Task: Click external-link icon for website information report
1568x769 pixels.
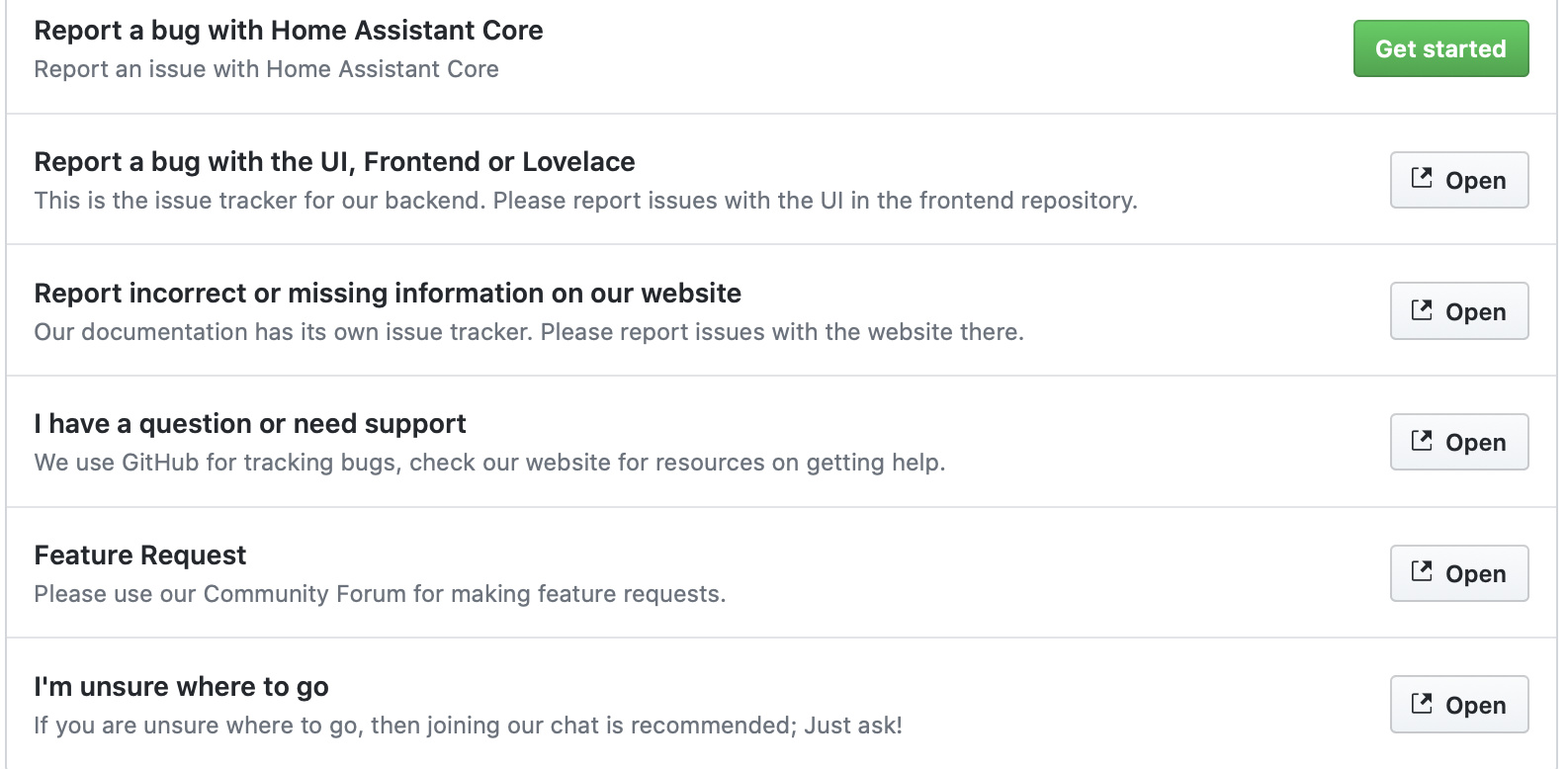Action: (1421, 309)
